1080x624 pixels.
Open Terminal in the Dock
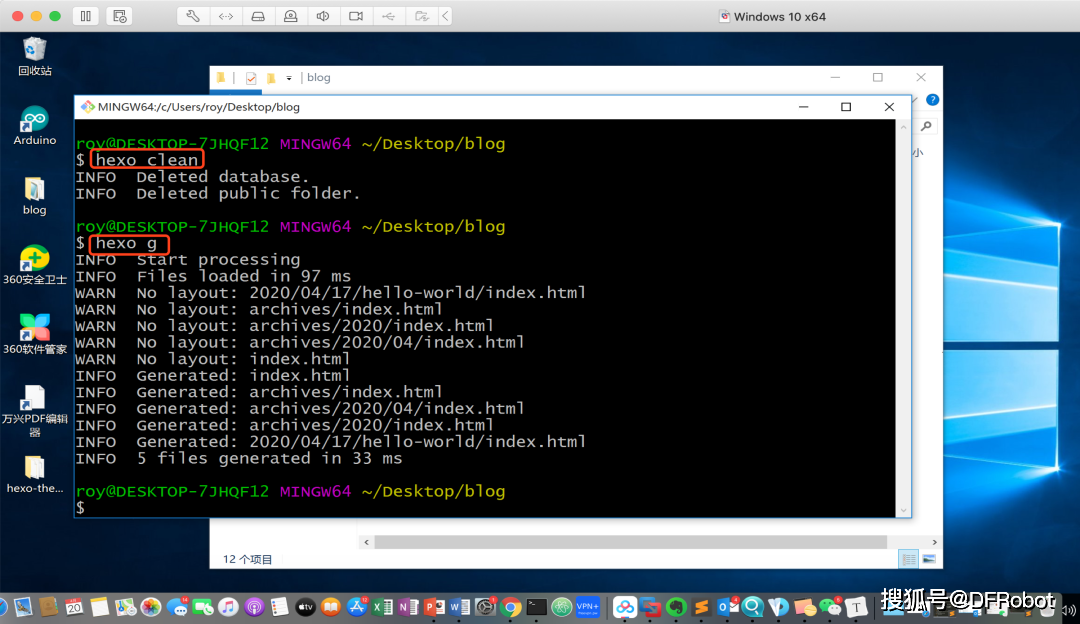(x=537, y=607)
